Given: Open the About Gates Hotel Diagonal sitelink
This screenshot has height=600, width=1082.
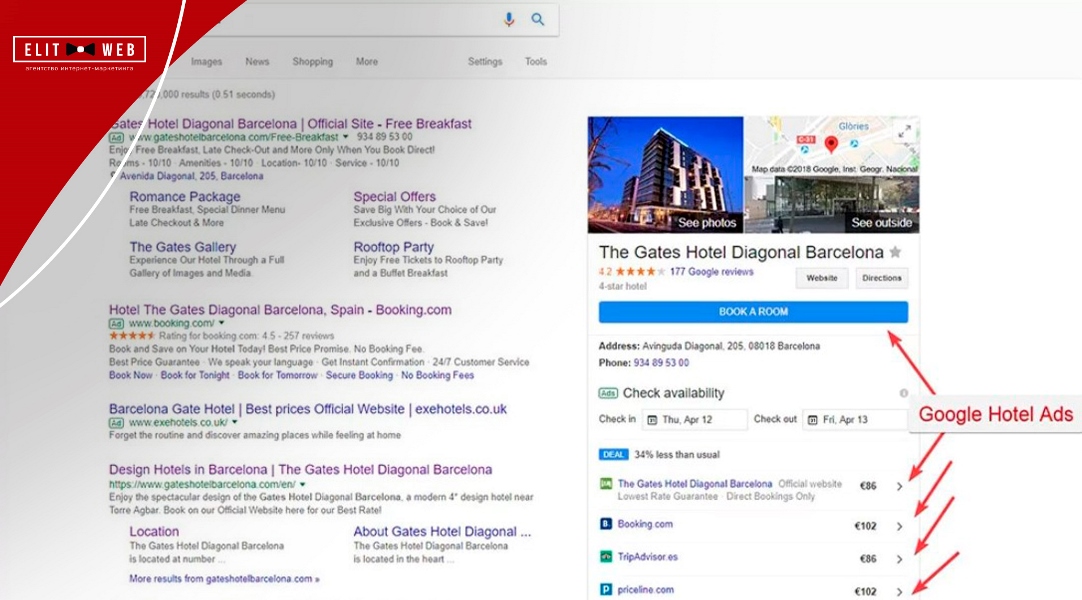Looking at the screenshot, I should tap(442, 532).
